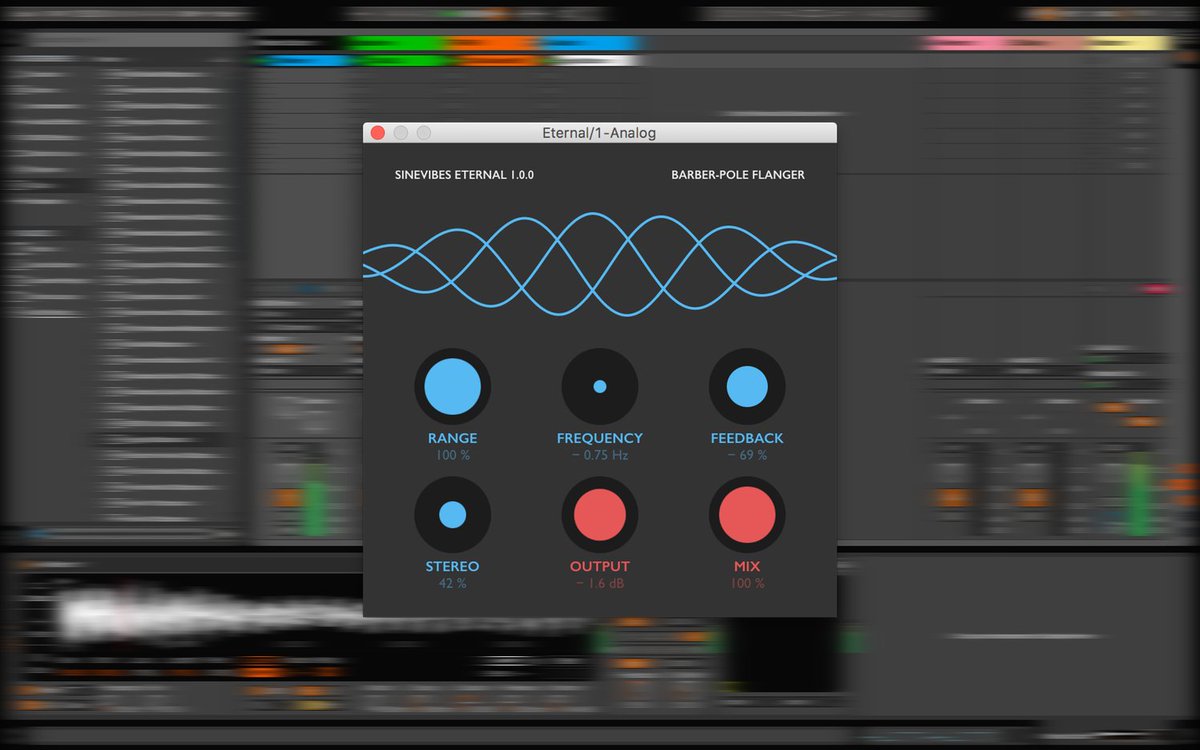Click the Feedback knob

pos(747,386)
